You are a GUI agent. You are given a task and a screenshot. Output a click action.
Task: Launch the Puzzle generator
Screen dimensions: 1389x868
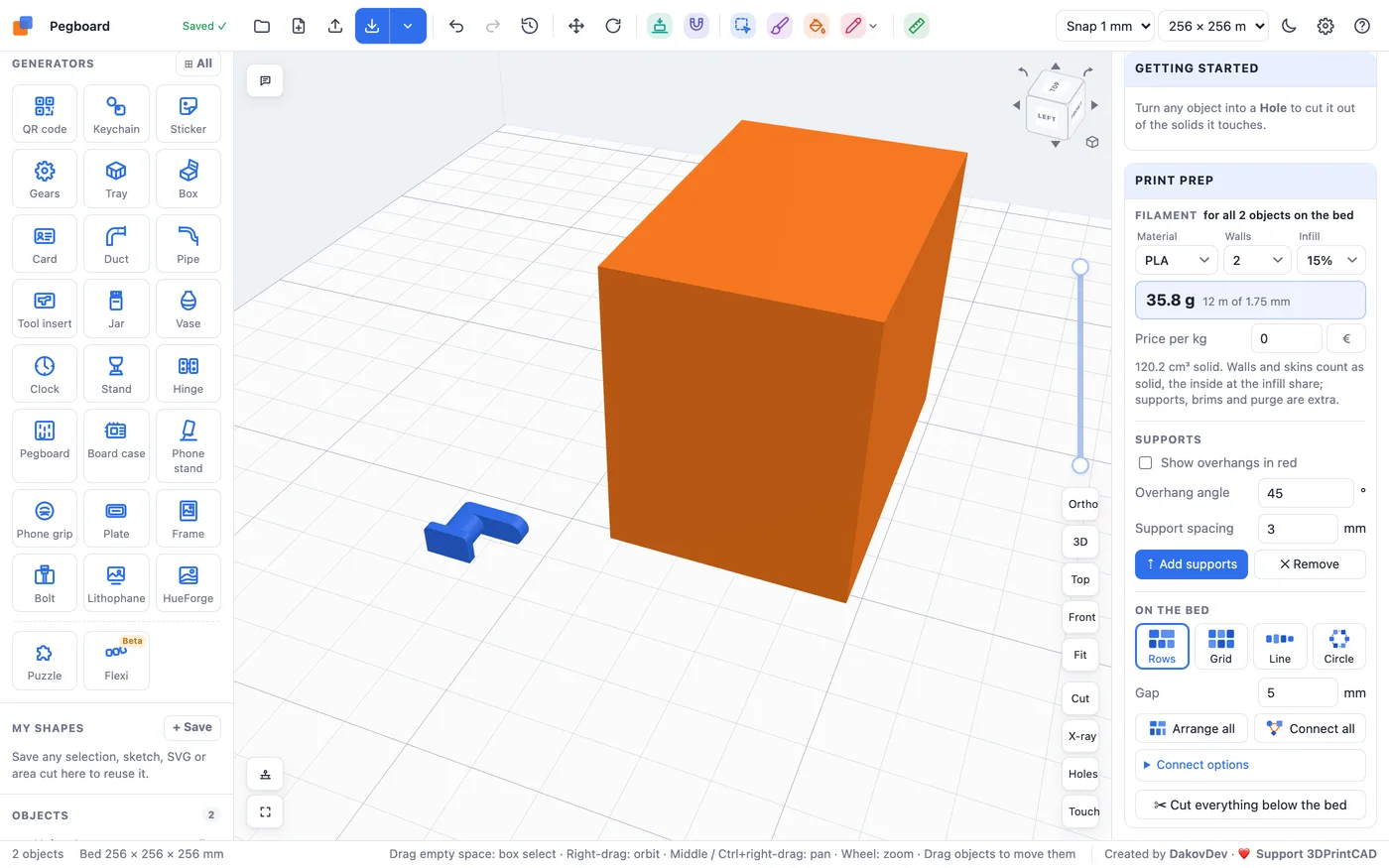45,661
